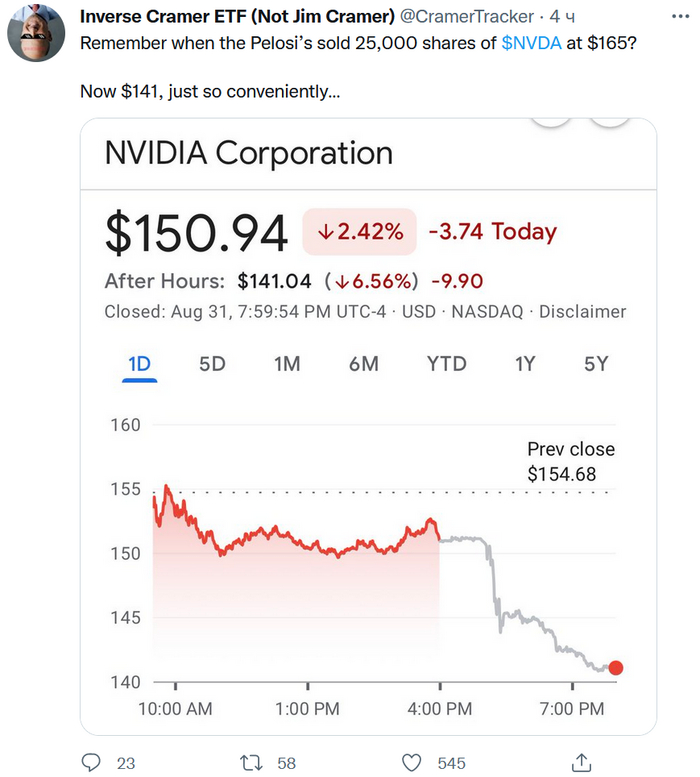
Task: Click the red end-of-chart price dot
Action: coord(615,668)
